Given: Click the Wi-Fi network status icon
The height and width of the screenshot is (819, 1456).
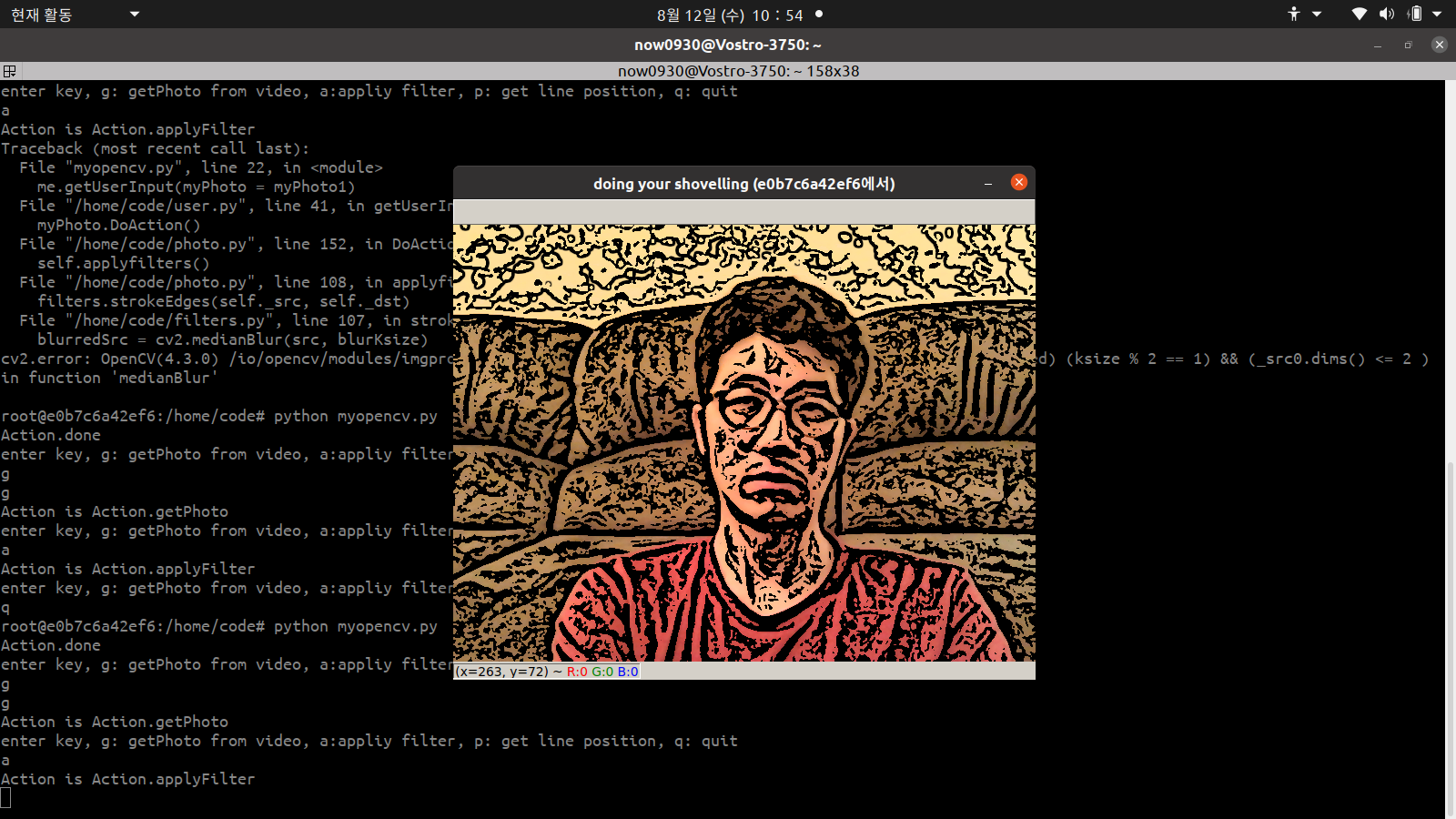Looking at the screenshot, I should pos(1359,14).
